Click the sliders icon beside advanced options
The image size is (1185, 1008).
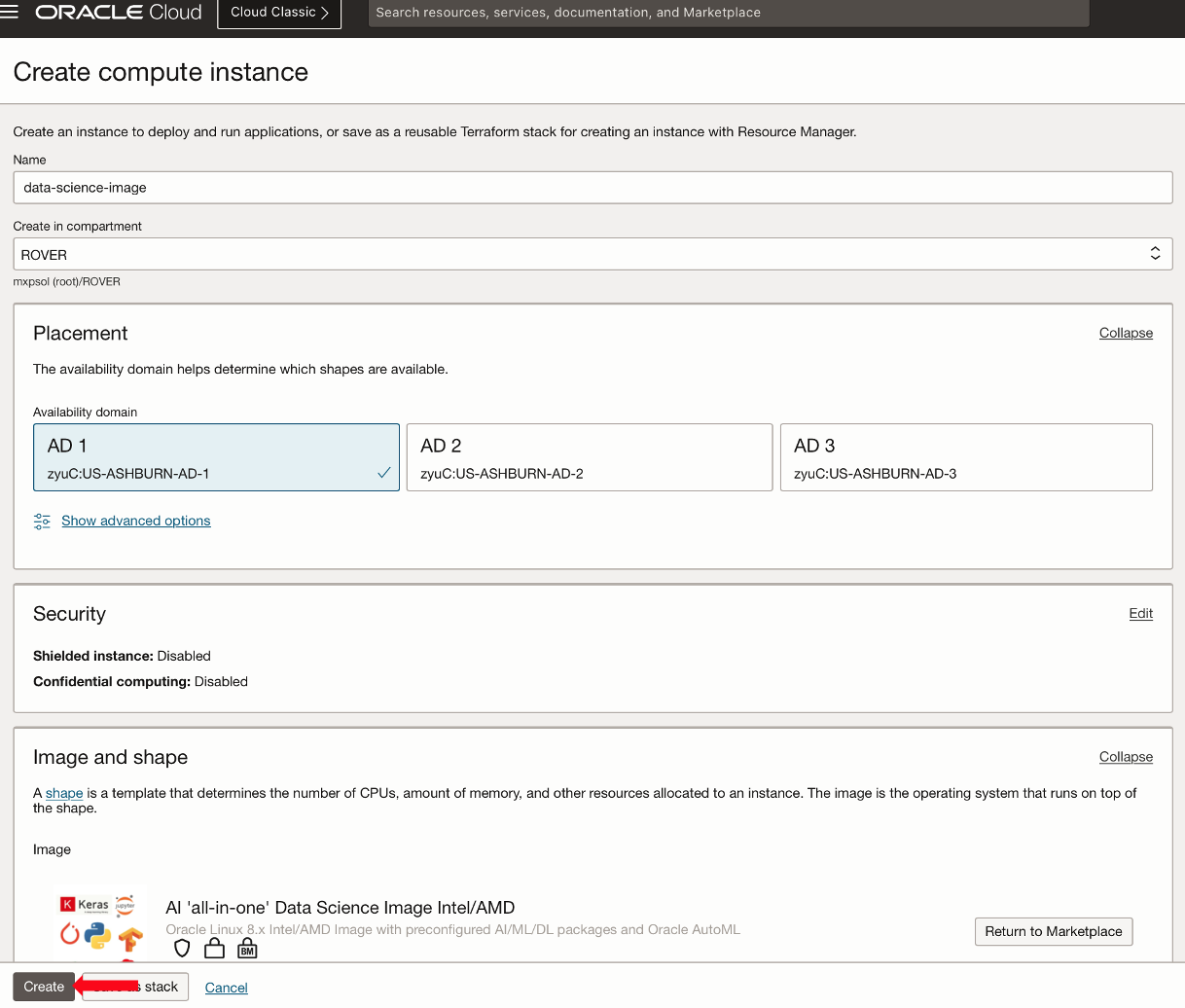click(41, 521)
